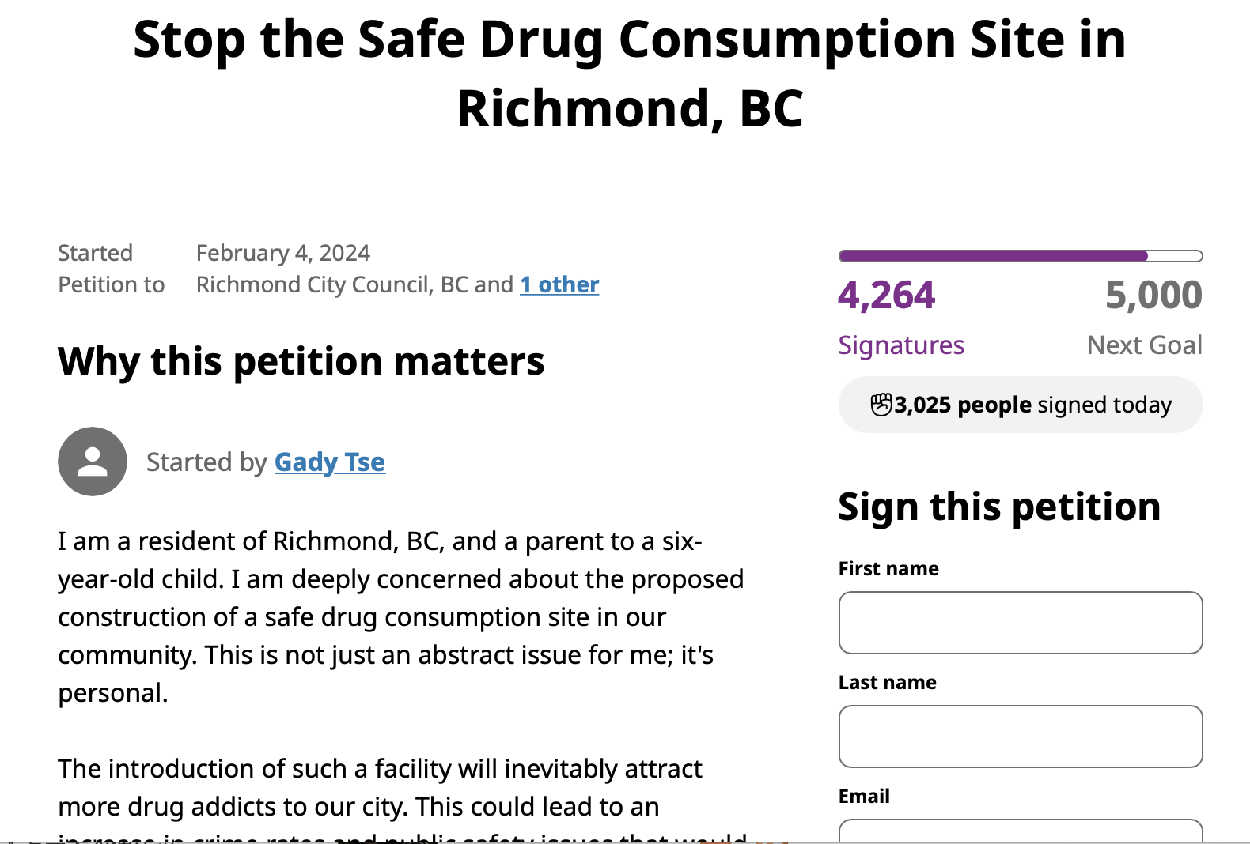Click the petition title heading
Viewport: 1250px width, 844px height.
(630, 74)
